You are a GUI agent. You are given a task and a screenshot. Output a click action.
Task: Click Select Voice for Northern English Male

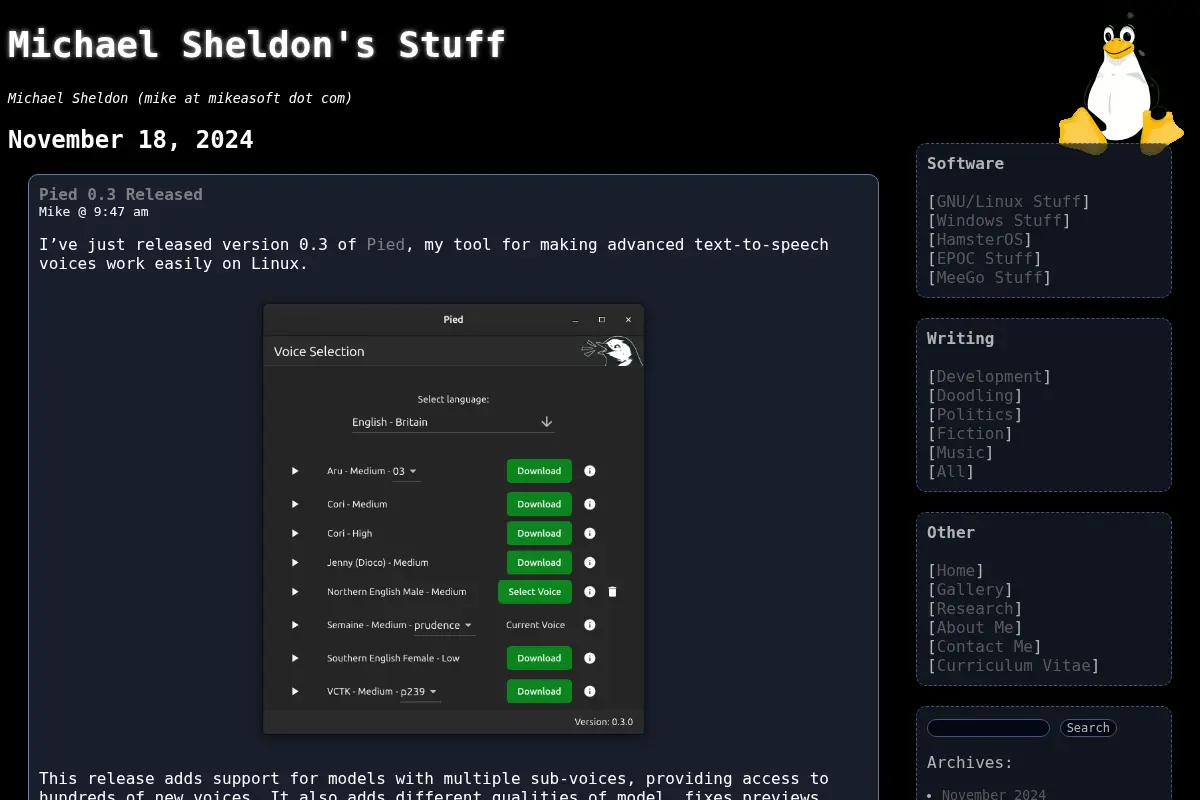click(x=535, y=592)
